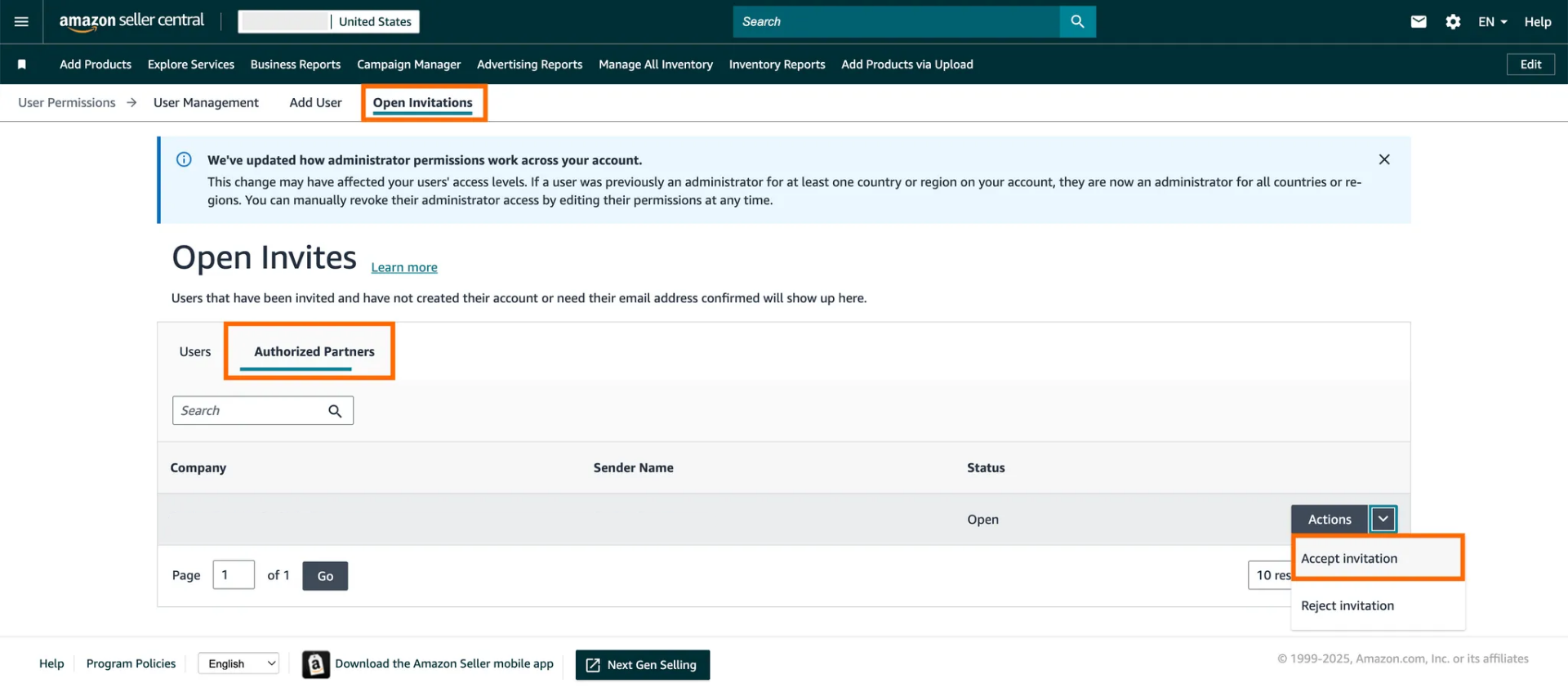Open Campaign Manager
1568x692 pixels.
pos(409,65)
